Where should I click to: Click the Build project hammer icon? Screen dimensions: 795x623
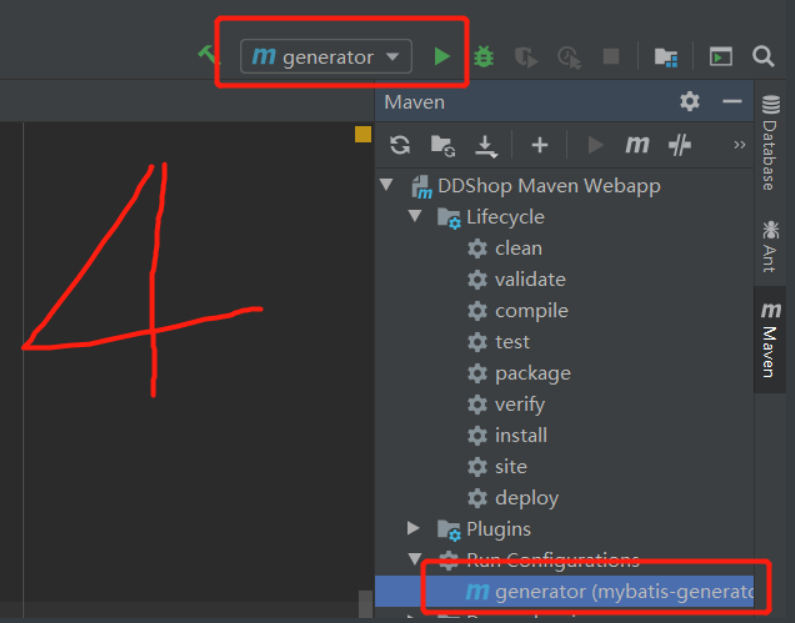208,55
